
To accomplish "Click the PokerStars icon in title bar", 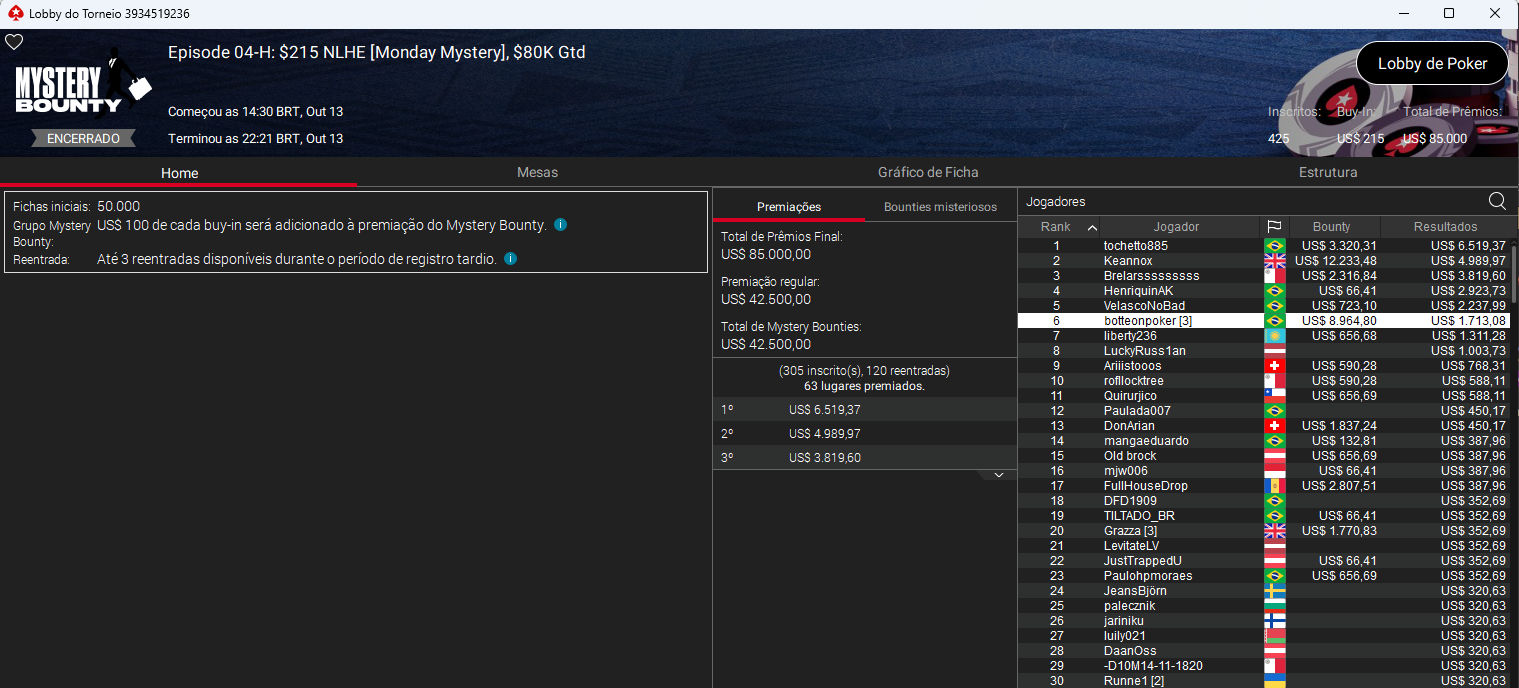I will tap(14, 14).
